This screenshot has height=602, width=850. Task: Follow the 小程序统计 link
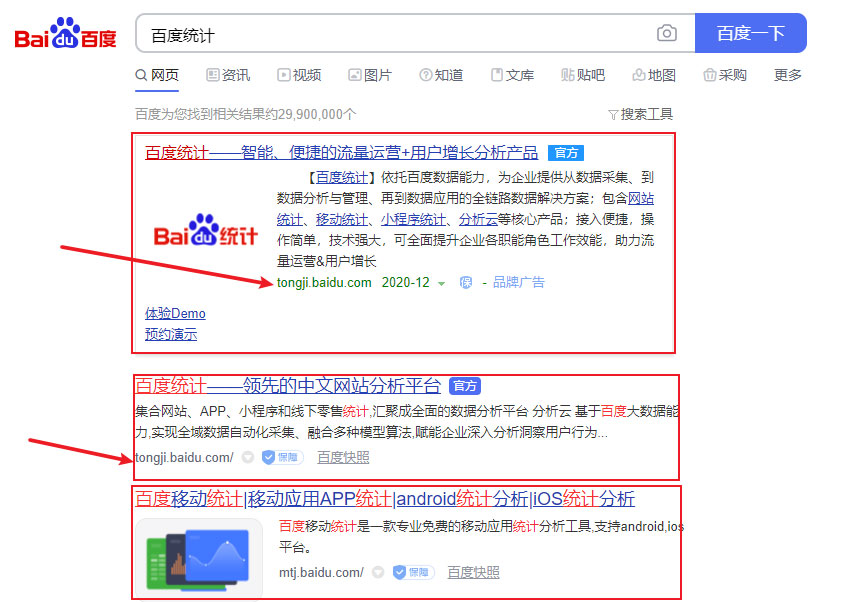click(x=413, y=219)
